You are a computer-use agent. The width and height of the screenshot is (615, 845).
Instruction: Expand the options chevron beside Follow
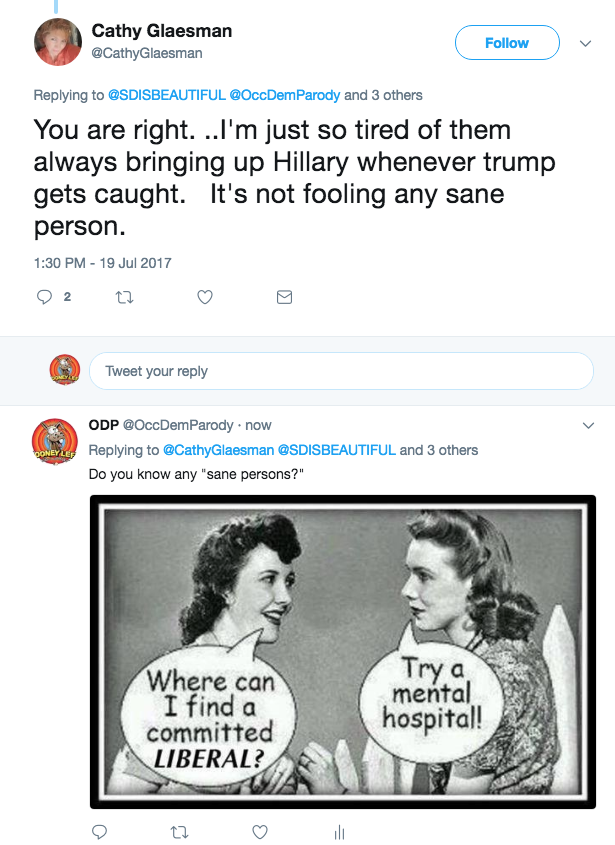[x=586, y=43]
